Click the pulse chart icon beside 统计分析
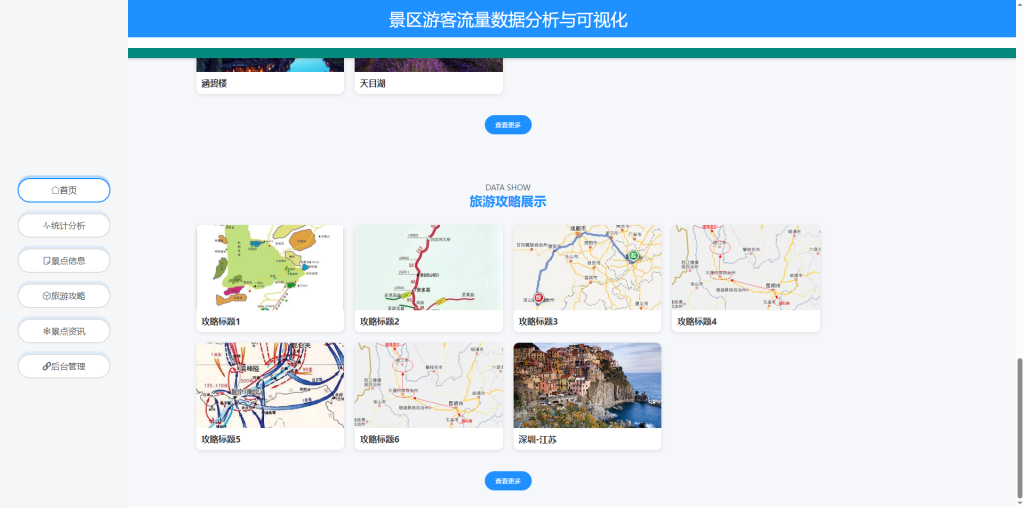 pyautogui.click(x=46, y=225)
